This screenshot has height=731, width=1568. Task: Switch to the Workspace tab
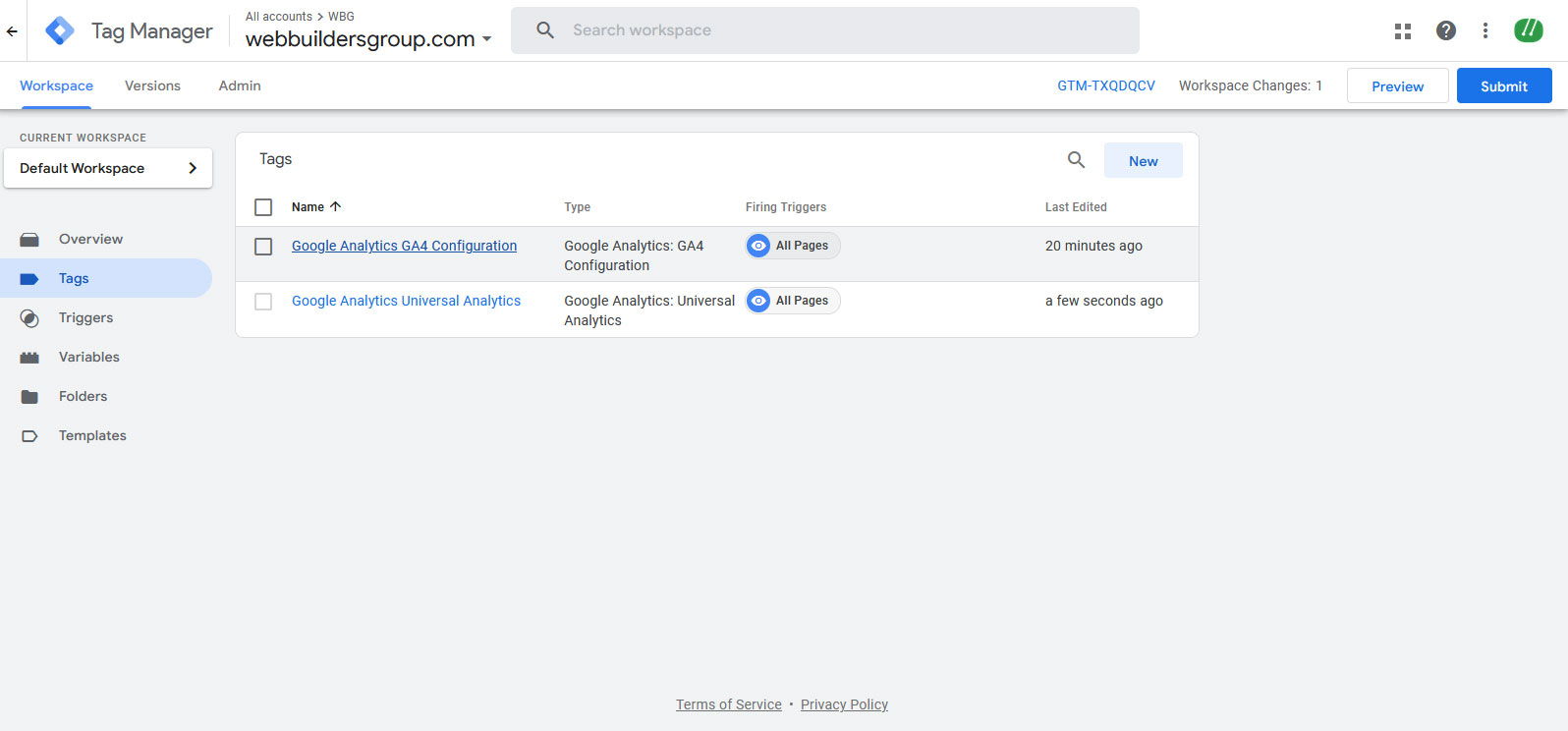coord(56,85)
